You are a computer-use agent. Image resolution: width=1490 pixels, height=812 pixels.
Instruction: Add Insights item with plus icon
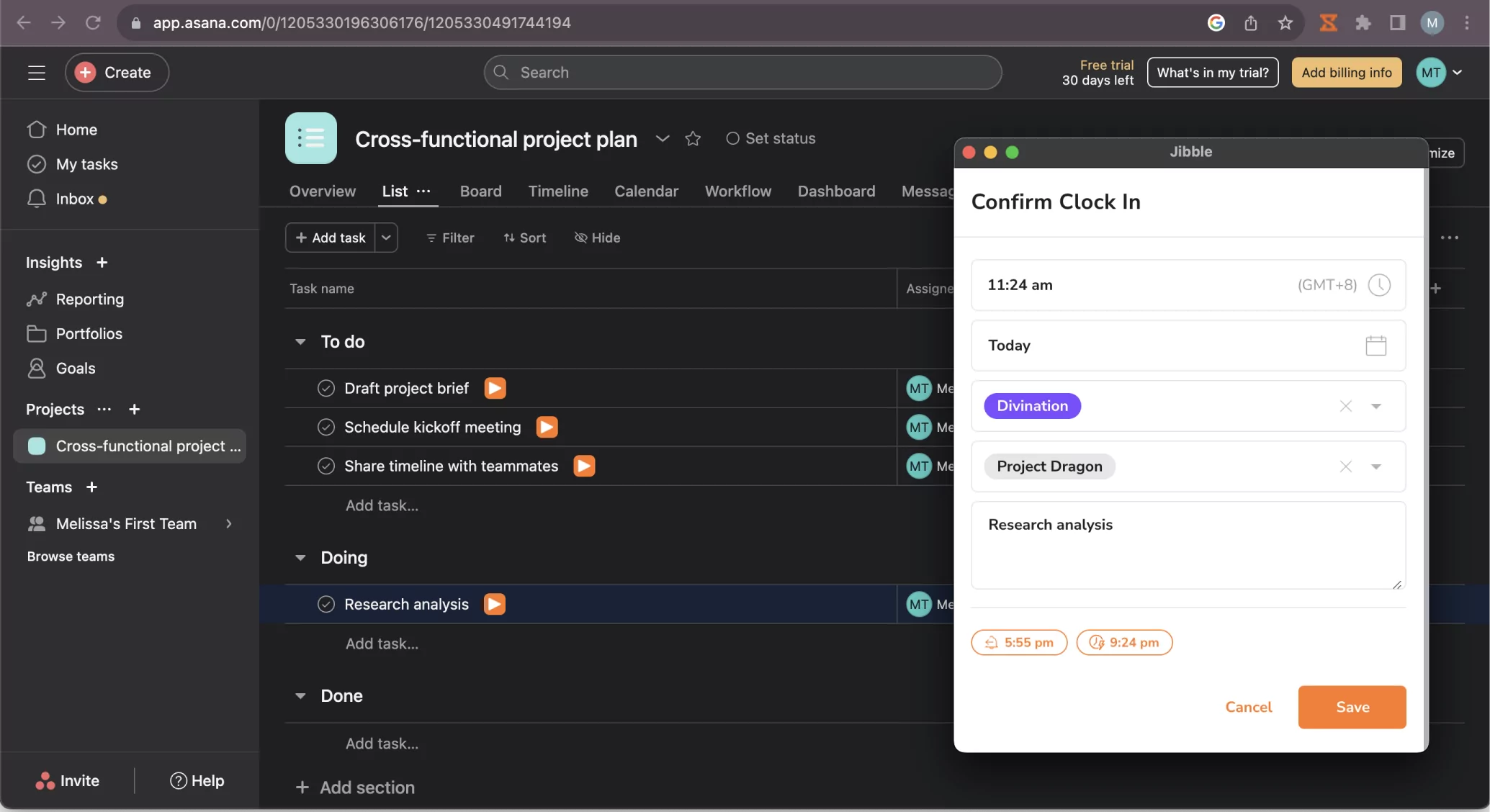tap(102, 262)
